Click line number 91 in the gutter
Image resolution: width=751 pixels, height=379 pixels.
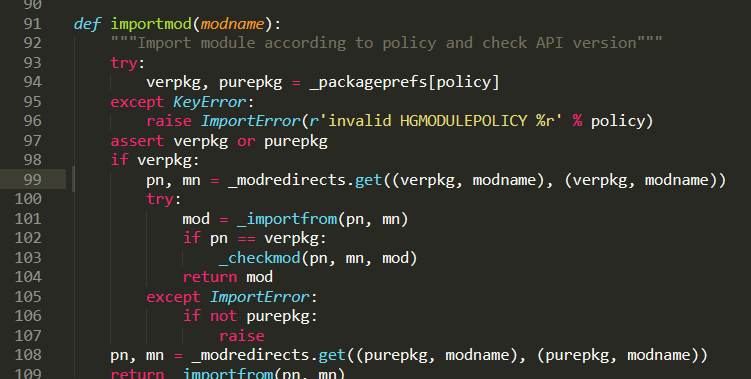[33, 24]
